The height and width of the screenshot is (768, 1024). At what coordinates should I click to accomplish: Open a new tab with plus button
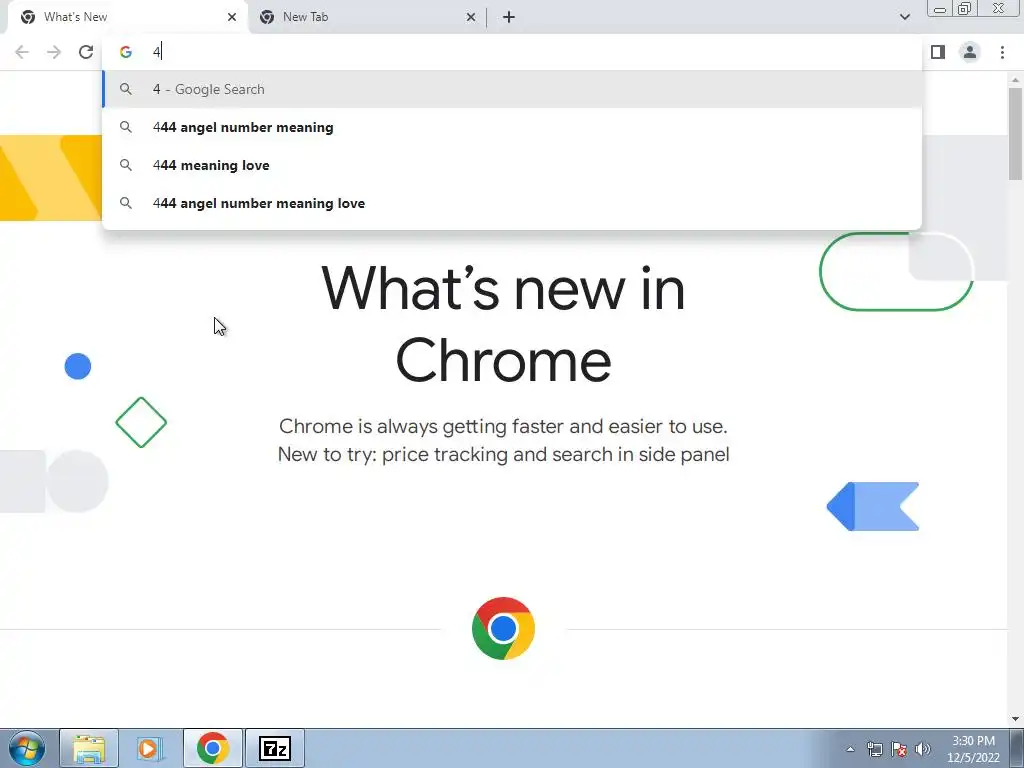click(509, 17)
